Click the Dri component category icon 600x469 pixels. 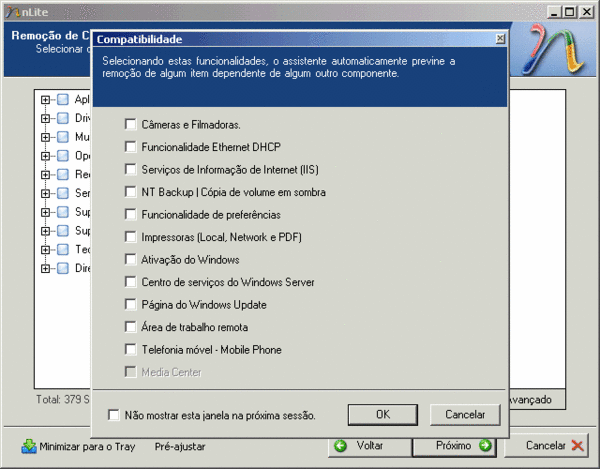coord(63,118)
